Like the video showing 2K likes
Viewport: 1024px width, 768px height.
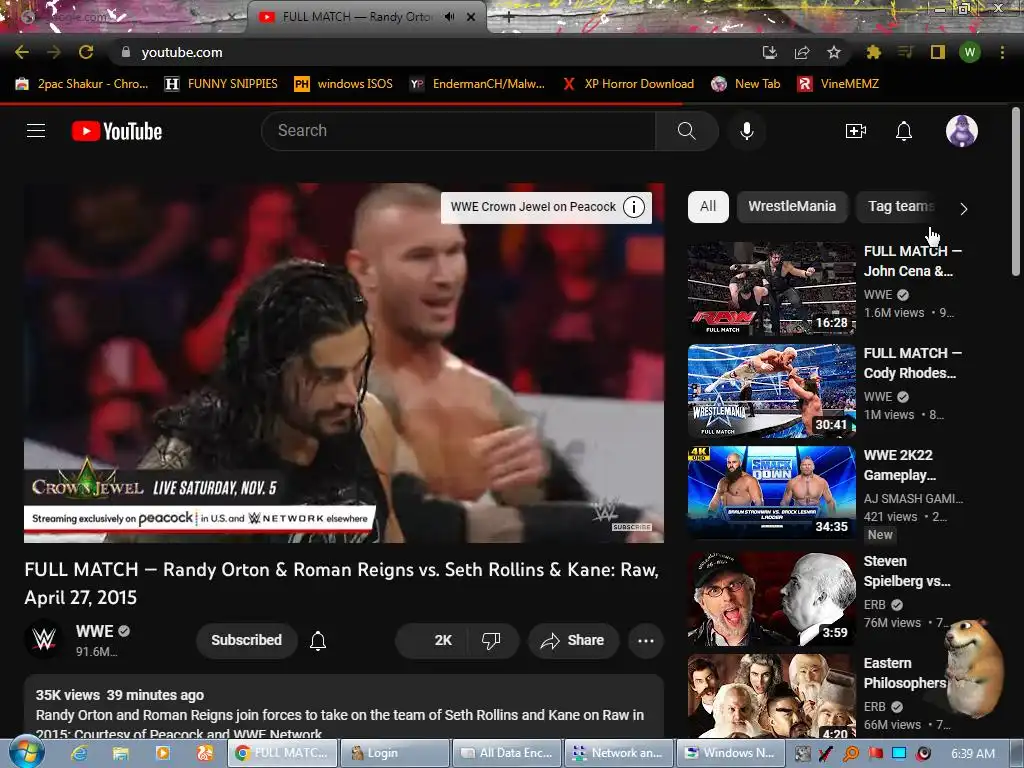432,641
